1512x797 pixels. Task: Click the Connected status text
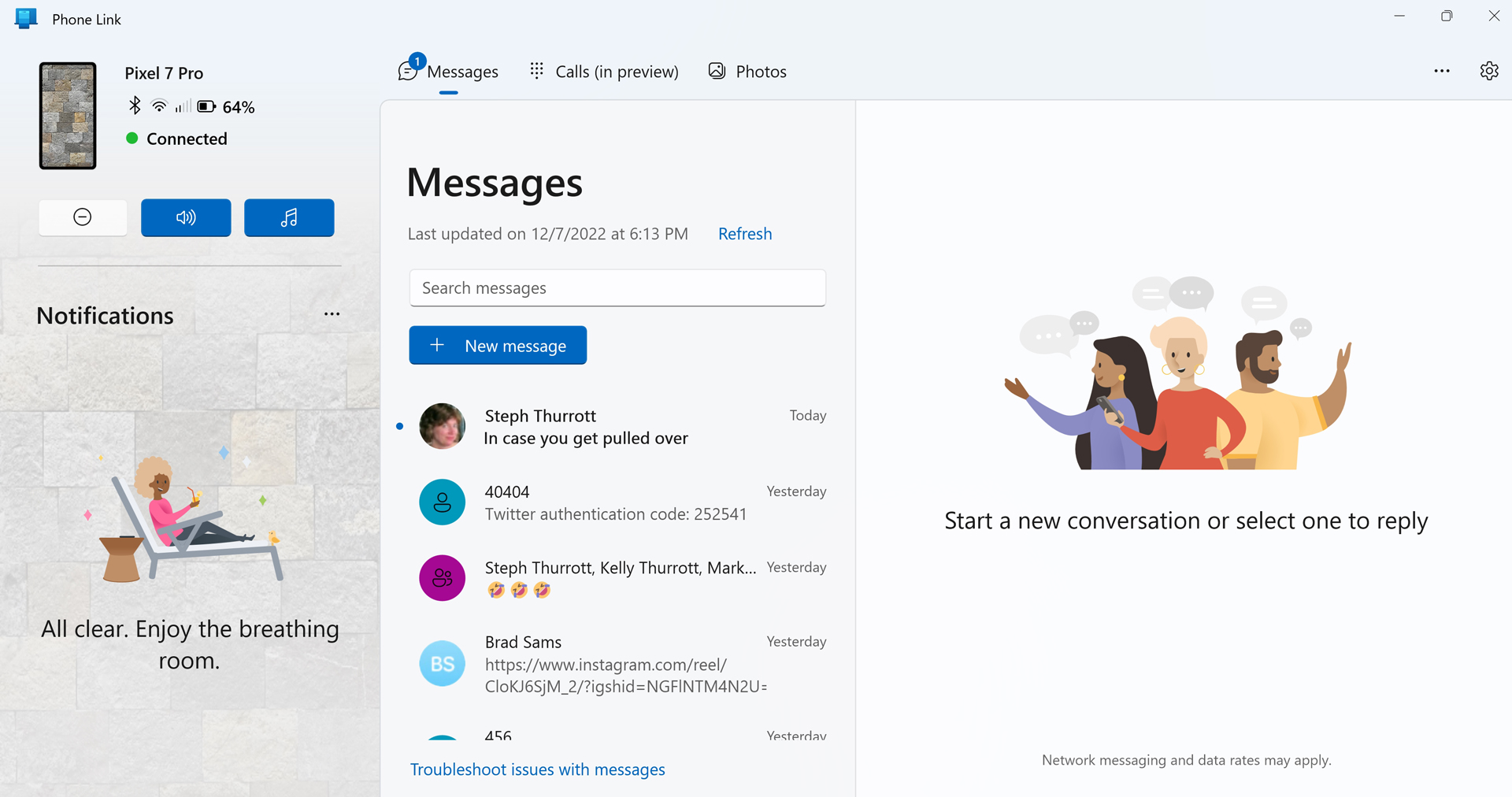click(x=187, y=139)
